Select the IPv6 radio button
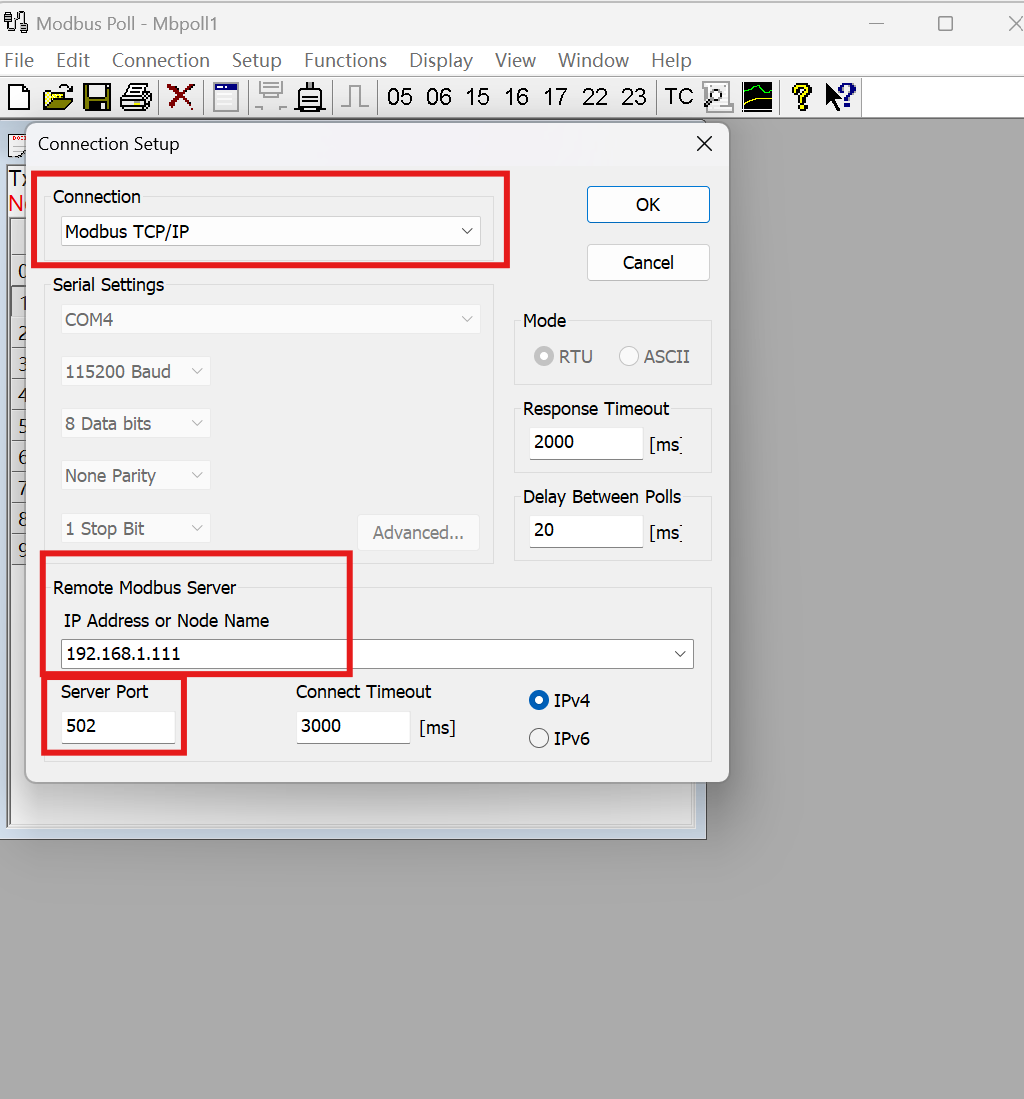 point(538,738)
